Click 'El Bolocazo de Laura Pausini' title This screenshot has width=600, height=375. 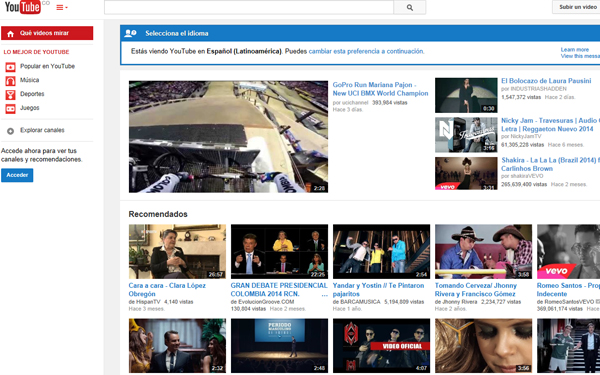tap(546, 81)
